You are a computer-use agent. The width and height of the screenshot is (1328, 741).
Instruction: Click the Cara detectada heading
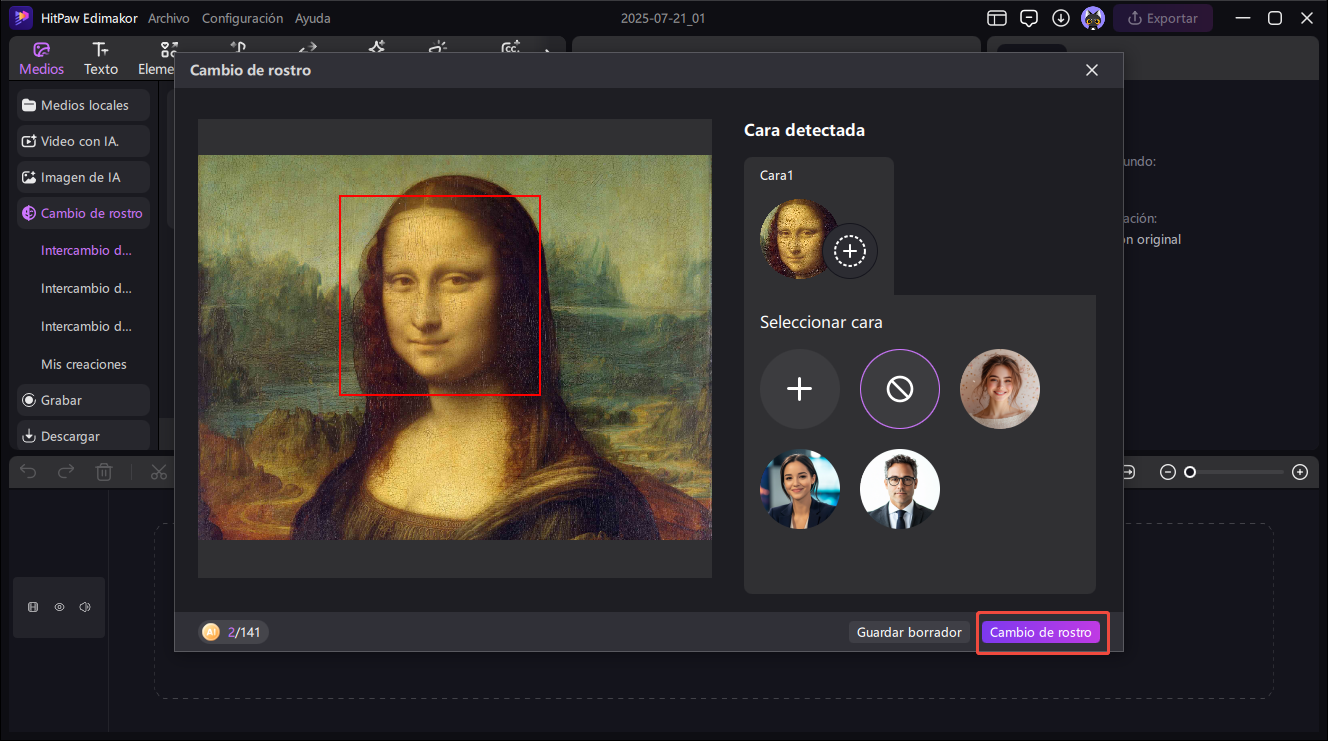pyautogui.click(x=804, y=130)
